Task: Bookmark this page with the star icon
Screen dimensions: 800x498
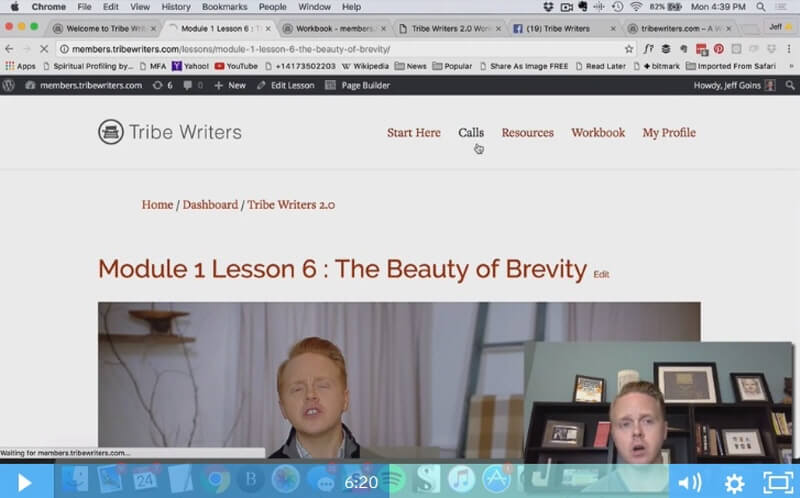Action: click(x=629, y=49)
